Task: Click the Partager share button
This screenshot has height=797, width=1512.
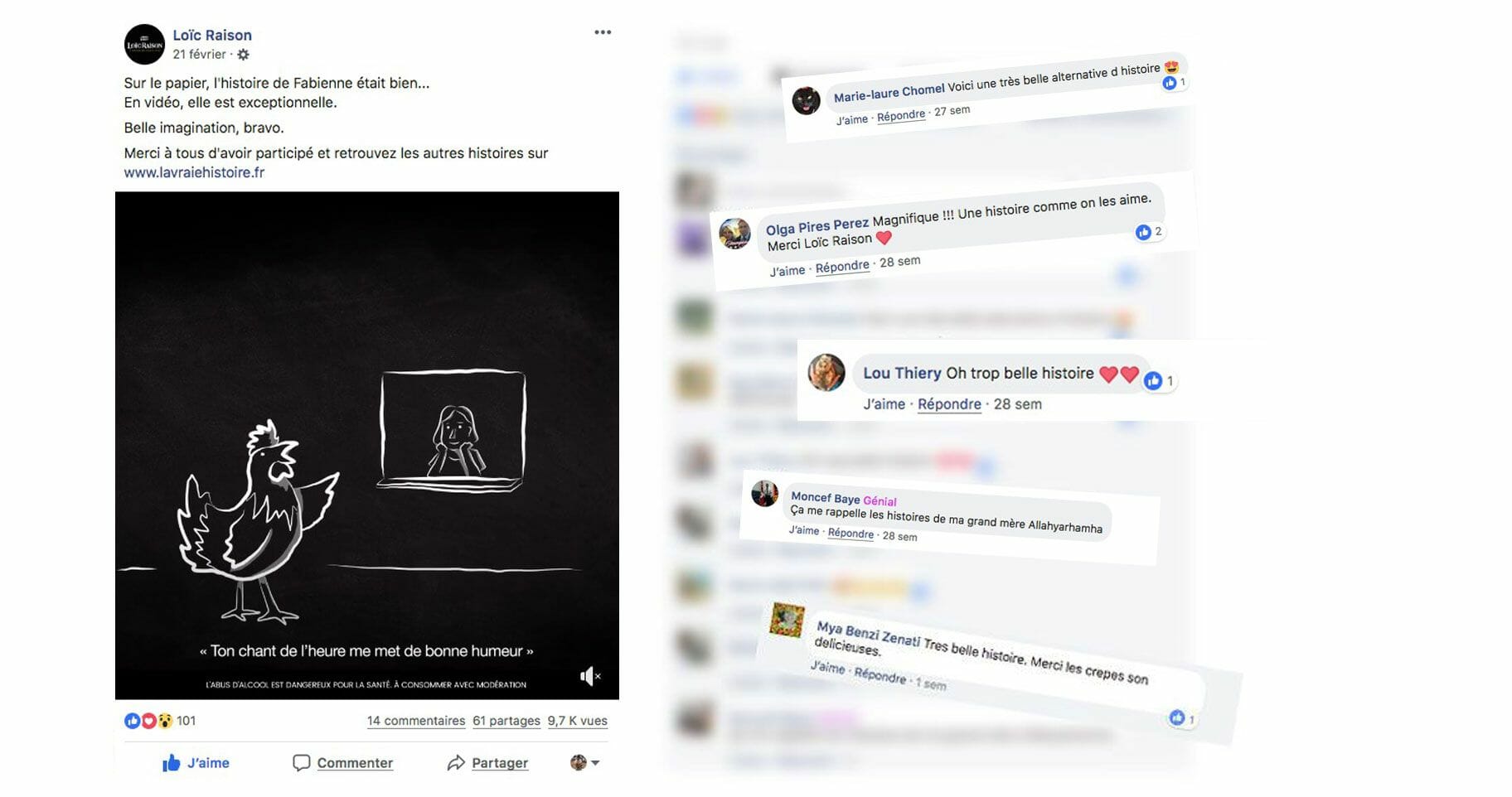Action: tap(487, 763)
